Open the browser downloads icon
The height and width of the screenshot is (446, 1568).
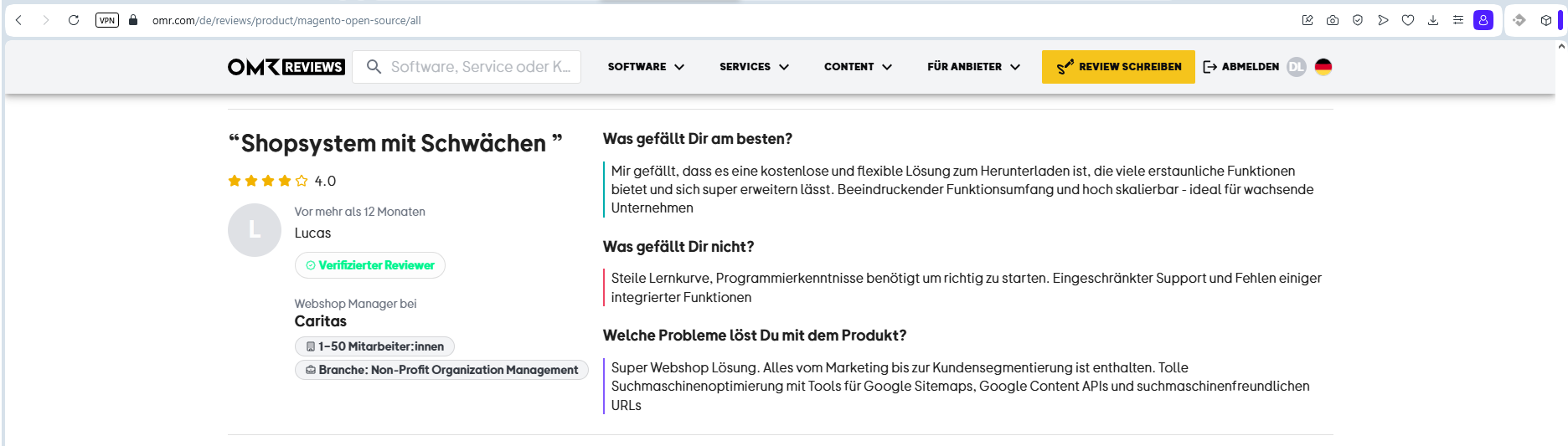1433,20
